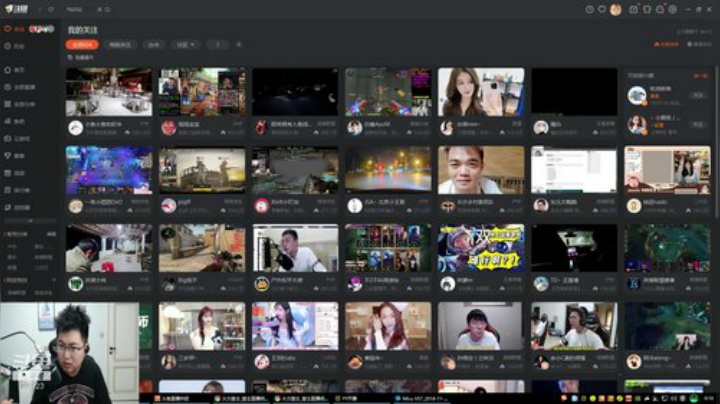Image resolution: width=720 pixels, height=404 pixels.
Task: Click the plus icon after the filter pills
Action: [239, 45]
